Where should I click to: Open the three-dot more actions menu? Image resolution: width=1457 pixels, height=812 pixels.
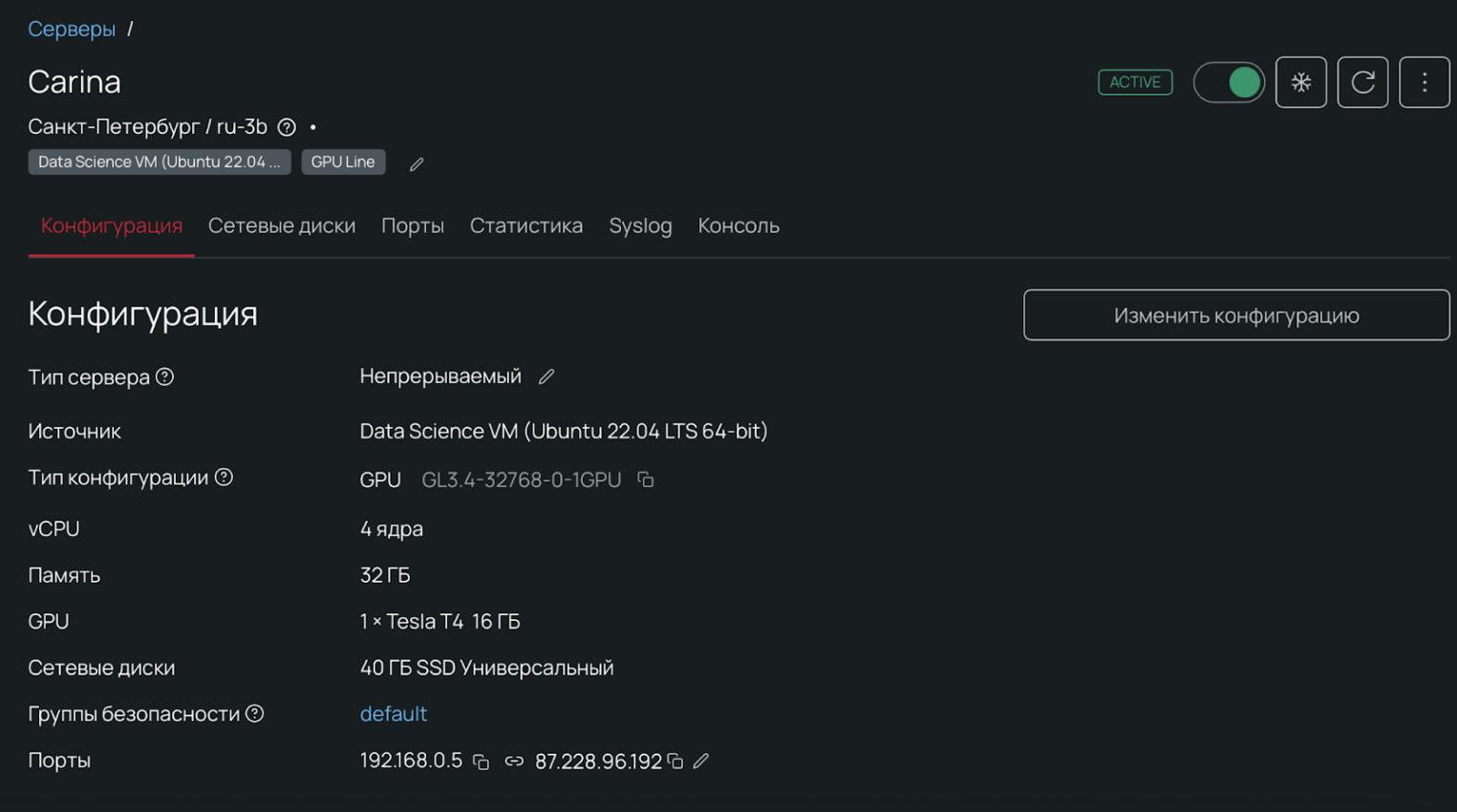[x=1424, y=82]
